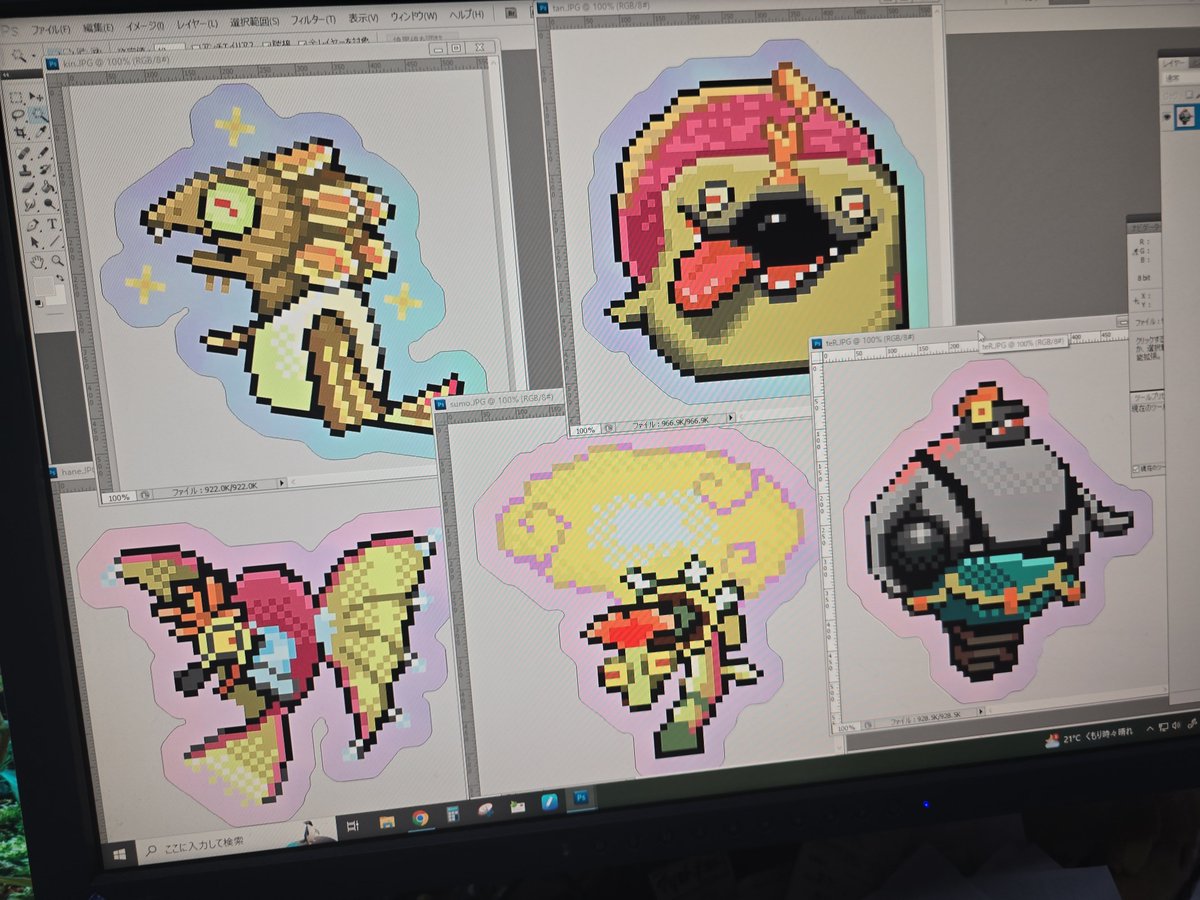1200x900 pixels.
Task: Open the Windows Start menu
Action: pyautogui.click(x=120, y=854)
